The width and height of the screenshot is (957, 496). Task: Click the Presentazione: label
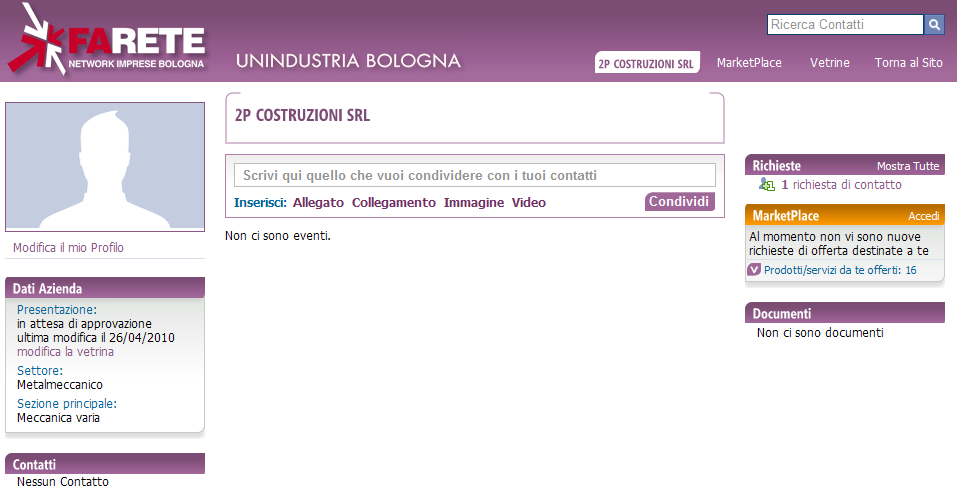(x=57, y=310)
